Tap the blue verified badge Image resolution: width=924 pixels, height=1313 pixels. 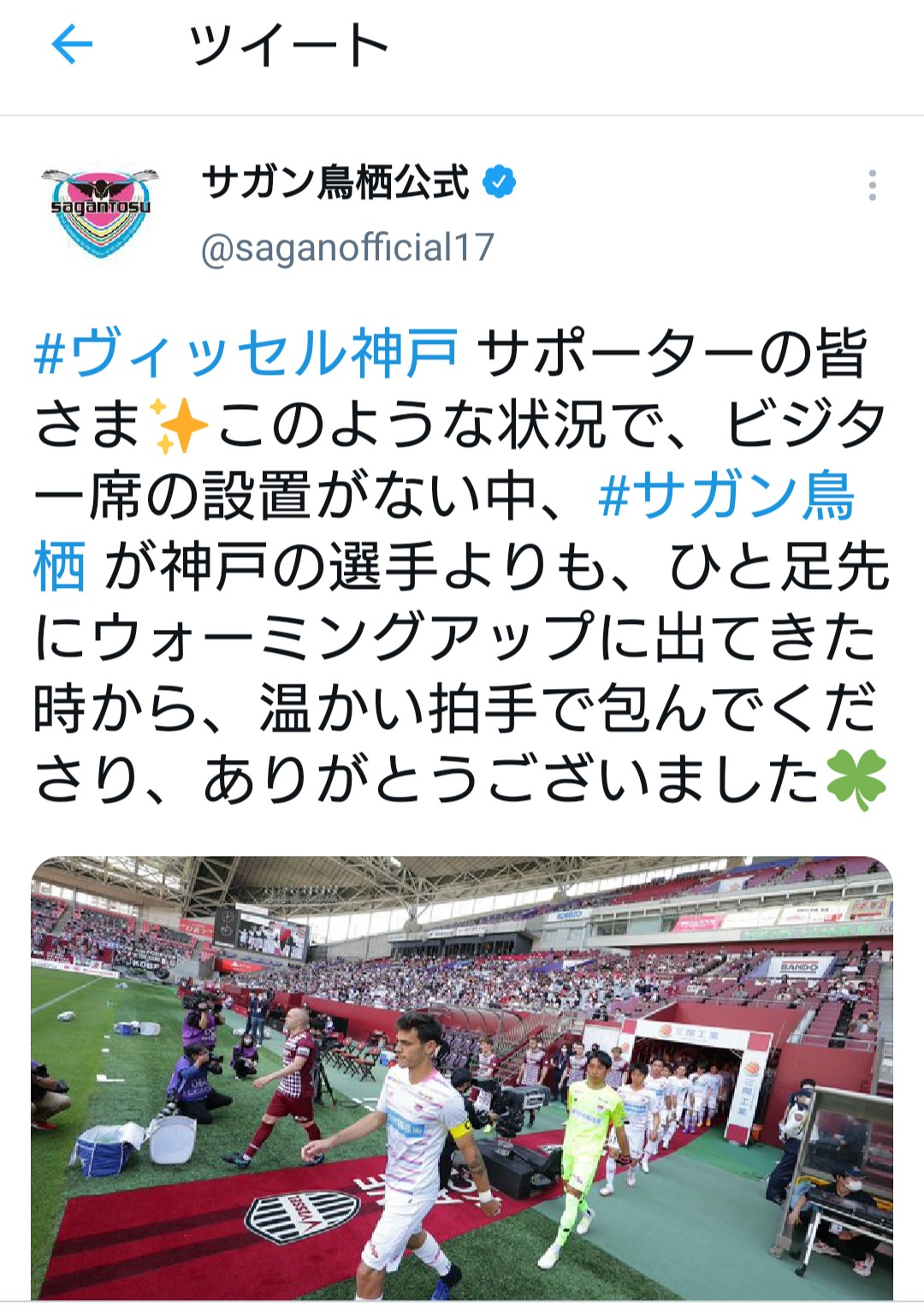pos(500,182)
